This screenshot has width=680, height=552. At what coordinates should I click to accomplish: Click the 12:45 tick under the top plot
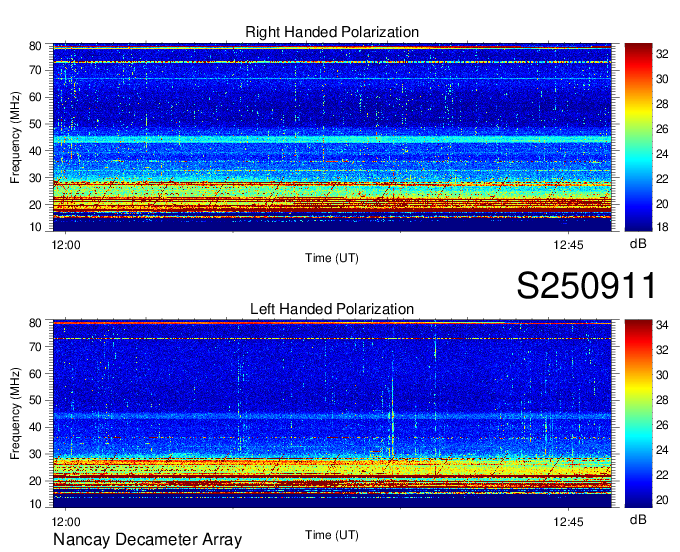569,244
